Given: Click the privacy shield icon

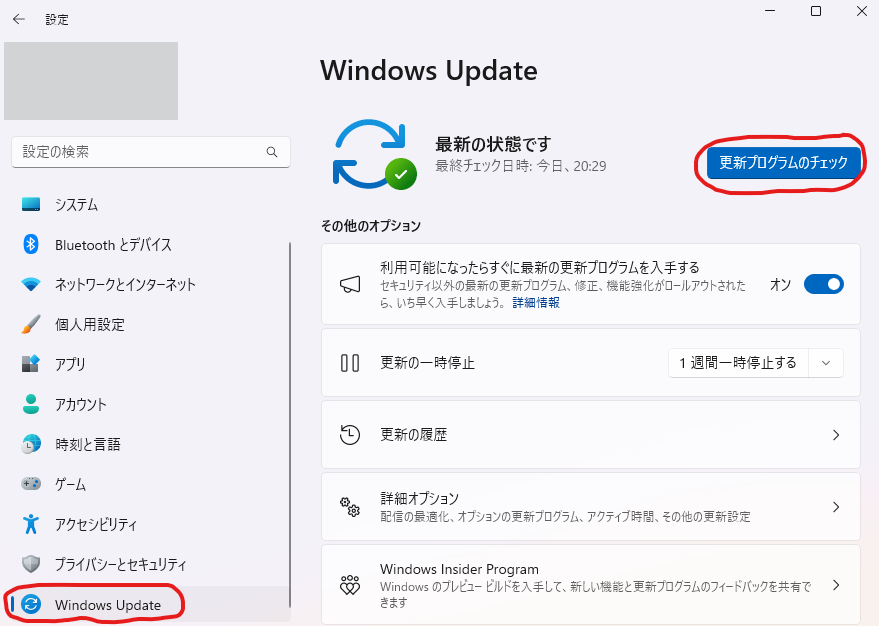Looking at the screenshot, I should [x=31, y=564].
